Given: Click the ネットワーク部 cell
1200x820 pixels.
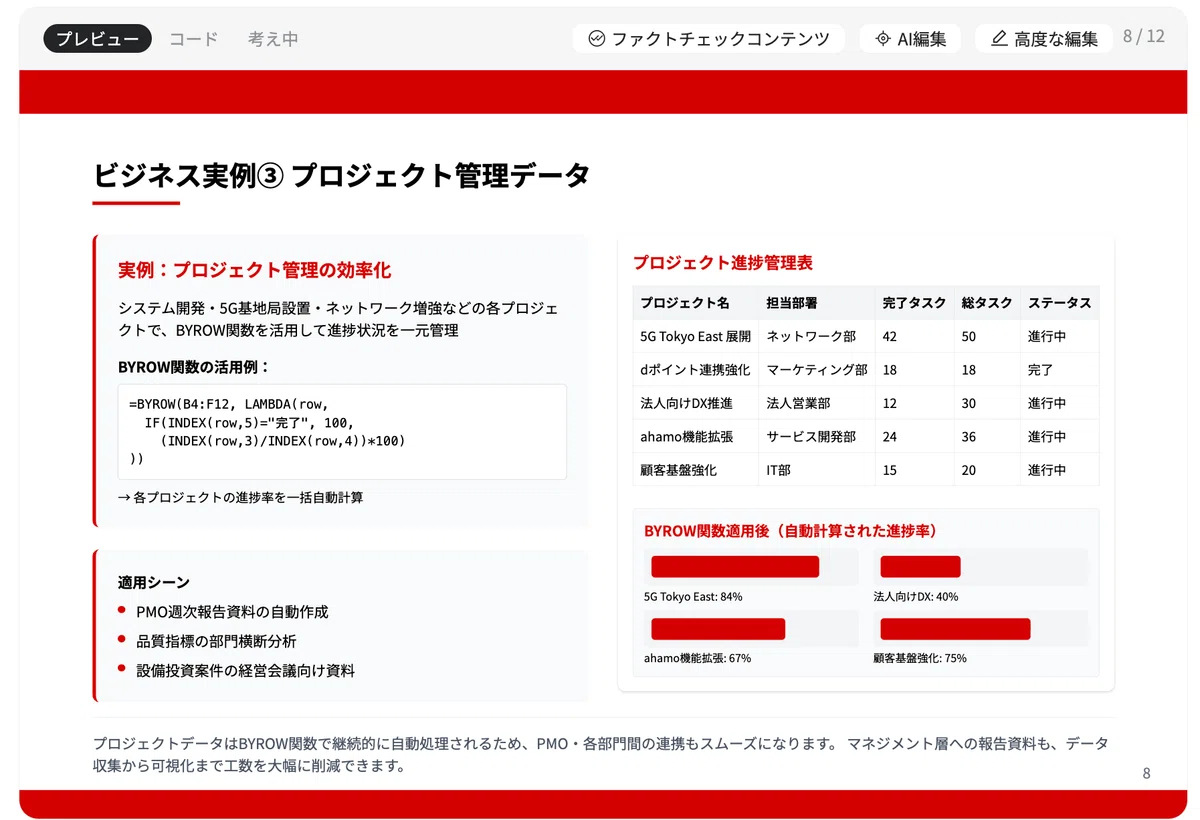Looking at the screenshot, I should [816, 337].
